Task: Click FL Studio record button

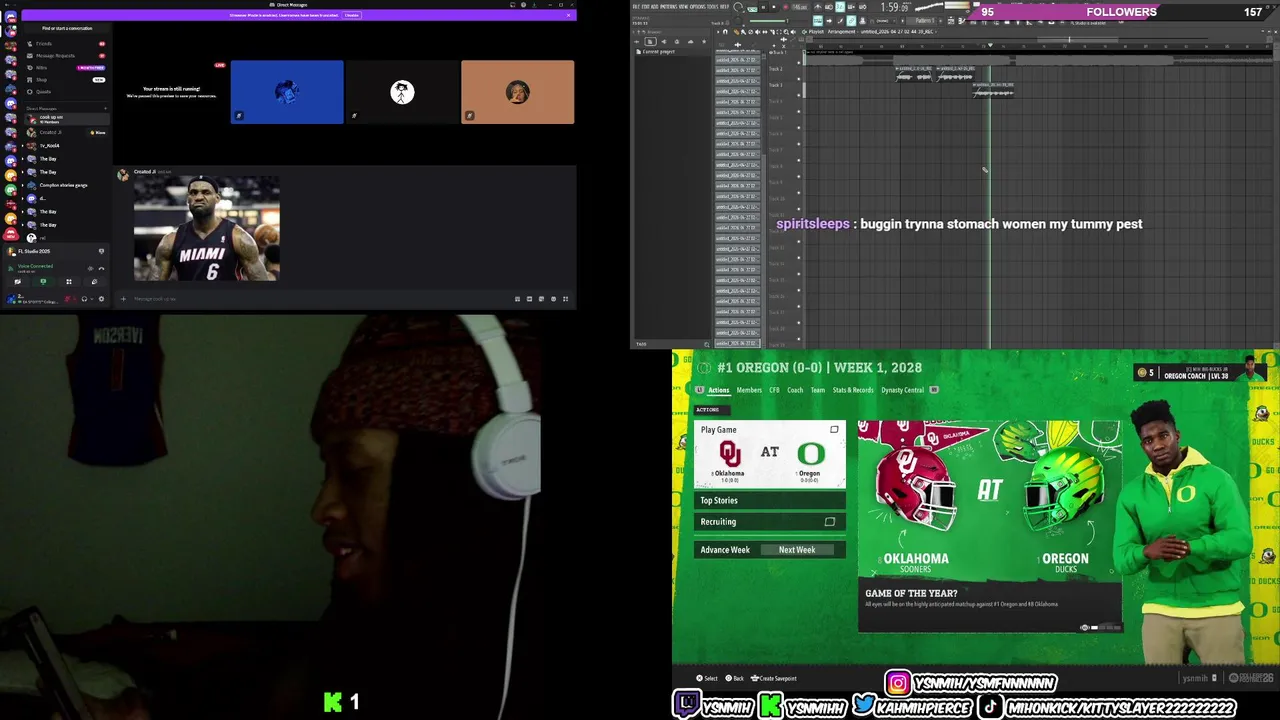Action: (x=785, y=8)
